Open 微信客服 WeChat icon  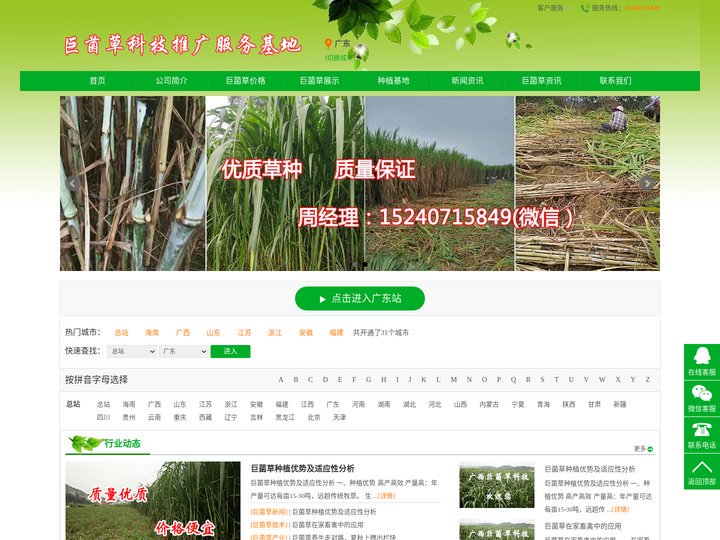pyautogui.click(x=702, y=393)
